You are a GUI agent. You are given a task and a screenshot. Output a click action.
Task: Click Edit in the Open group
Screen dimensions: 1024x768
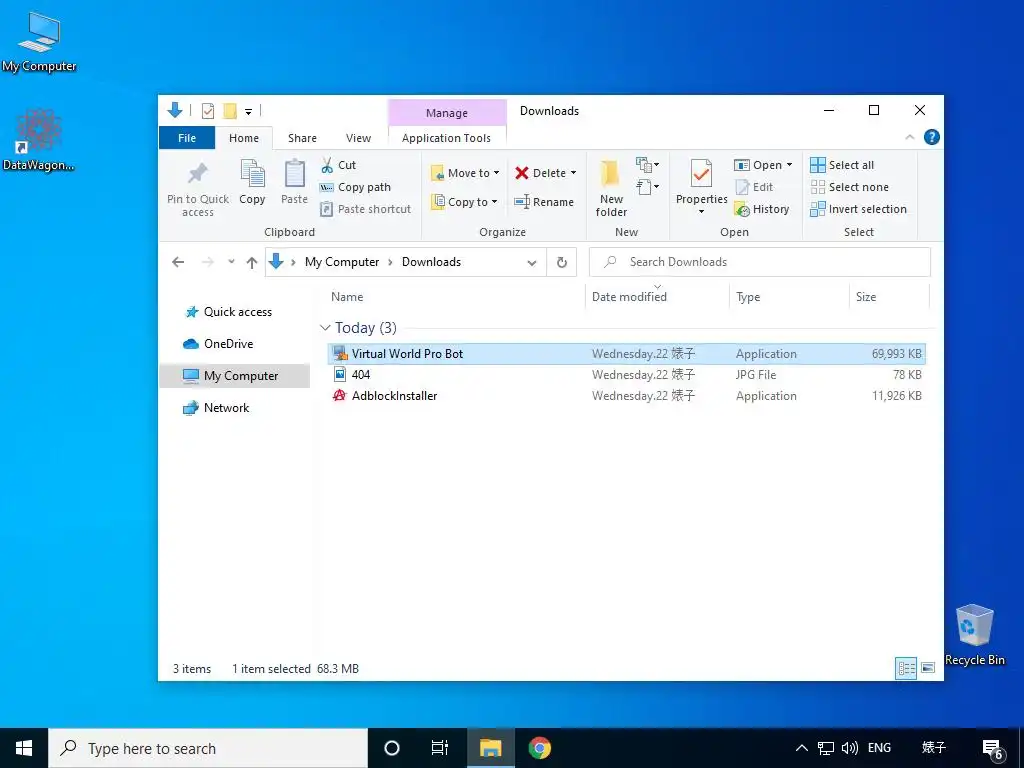pyautogui.click(x=754, y=187)
